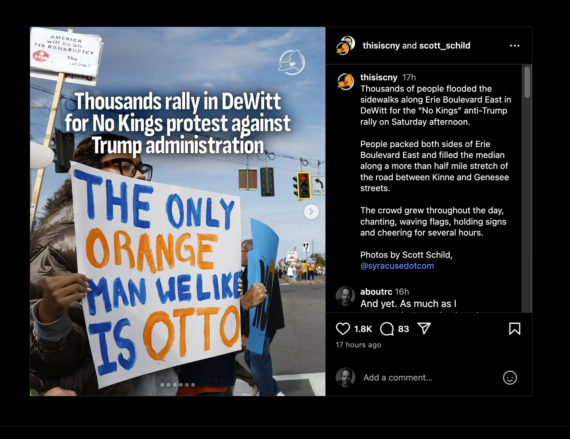
Task: Open comments via speech bubble icon
Action: pyautogui.click(x=386, y=329)
